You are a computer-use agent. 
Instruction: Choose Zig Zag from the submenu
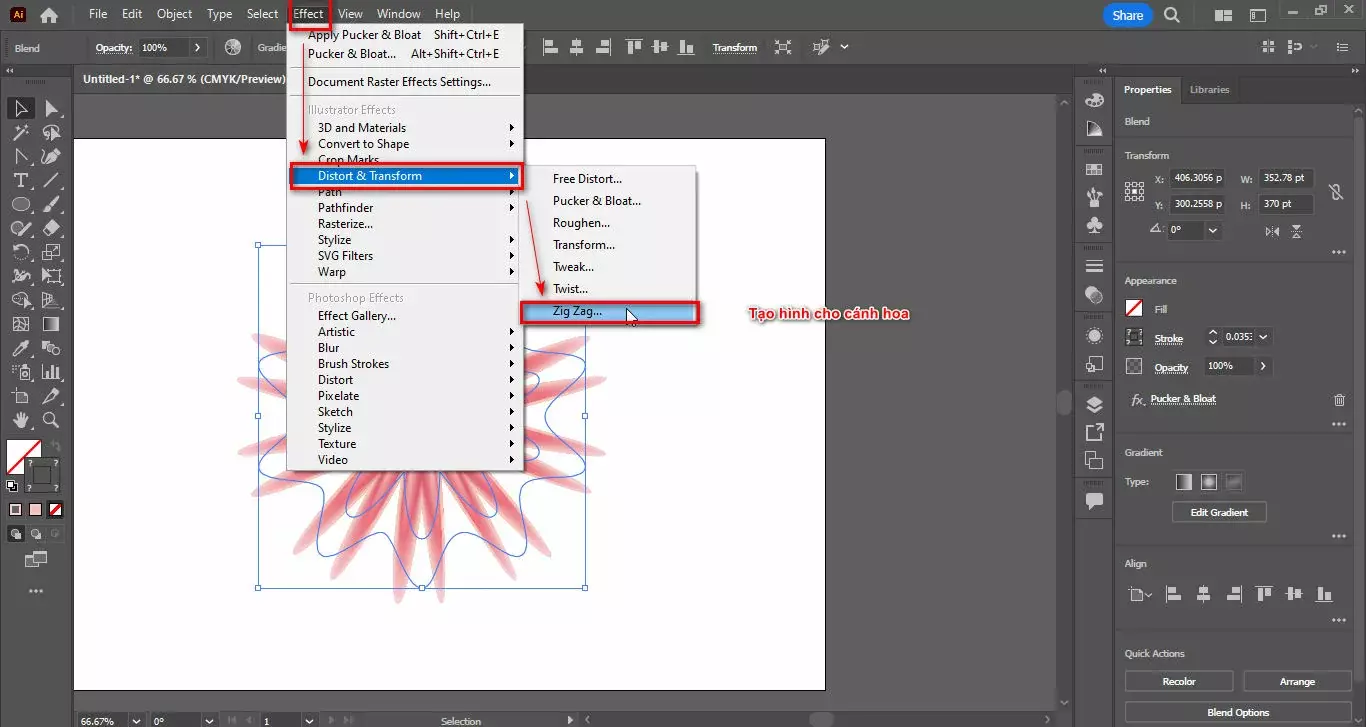point(578,312)
